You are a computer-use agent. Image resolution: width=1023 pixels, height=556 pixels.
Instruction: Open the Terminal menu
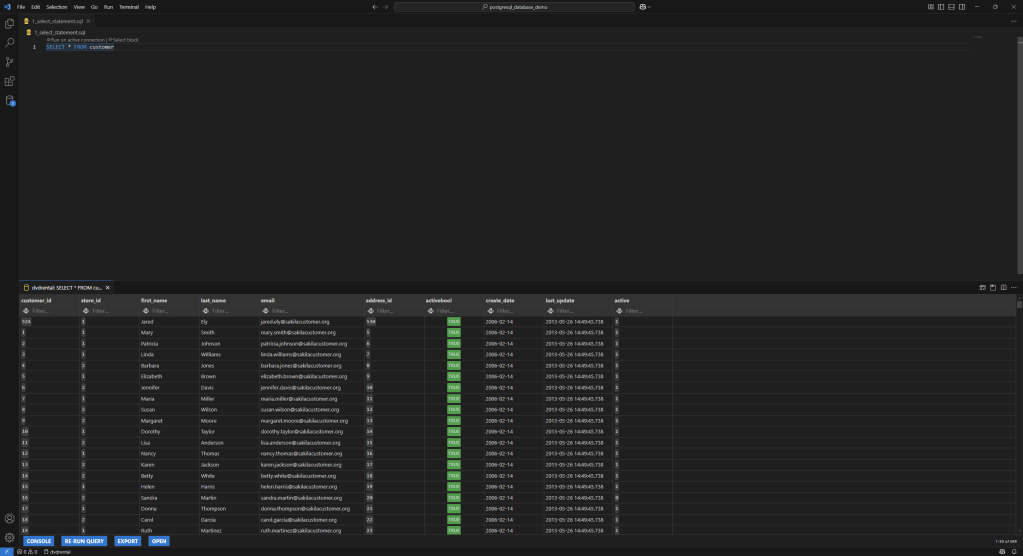[x=129, y=6]
